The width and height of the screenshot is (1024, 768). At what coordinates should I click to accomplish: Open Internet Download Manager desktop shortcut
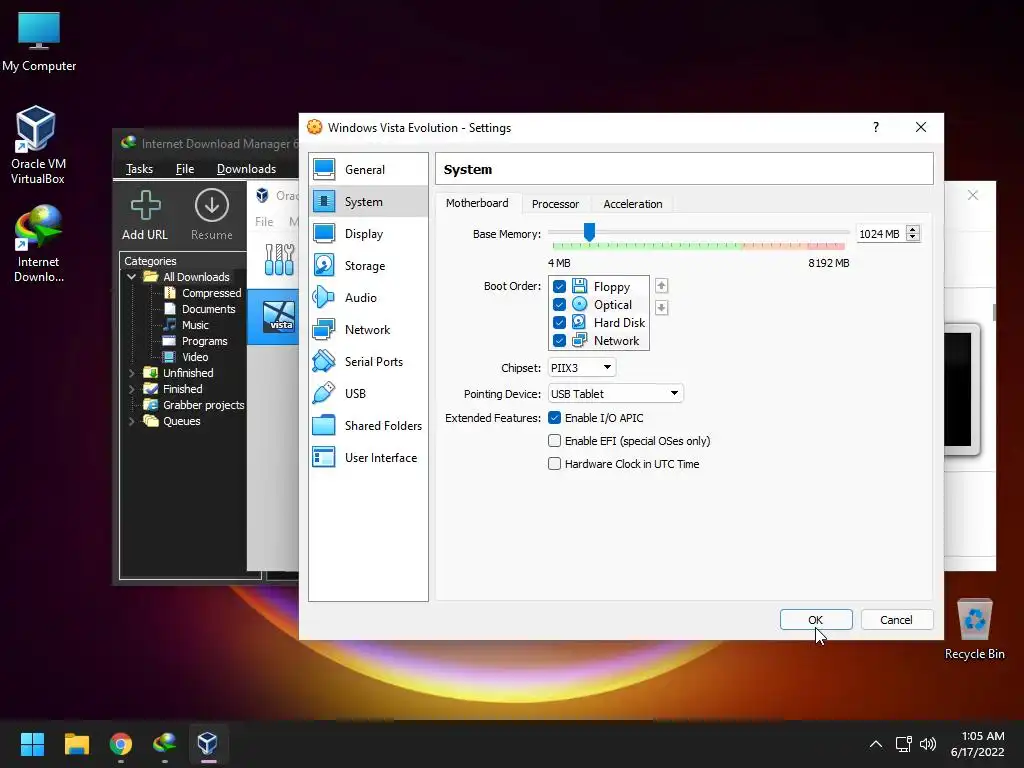click(39, 244)
